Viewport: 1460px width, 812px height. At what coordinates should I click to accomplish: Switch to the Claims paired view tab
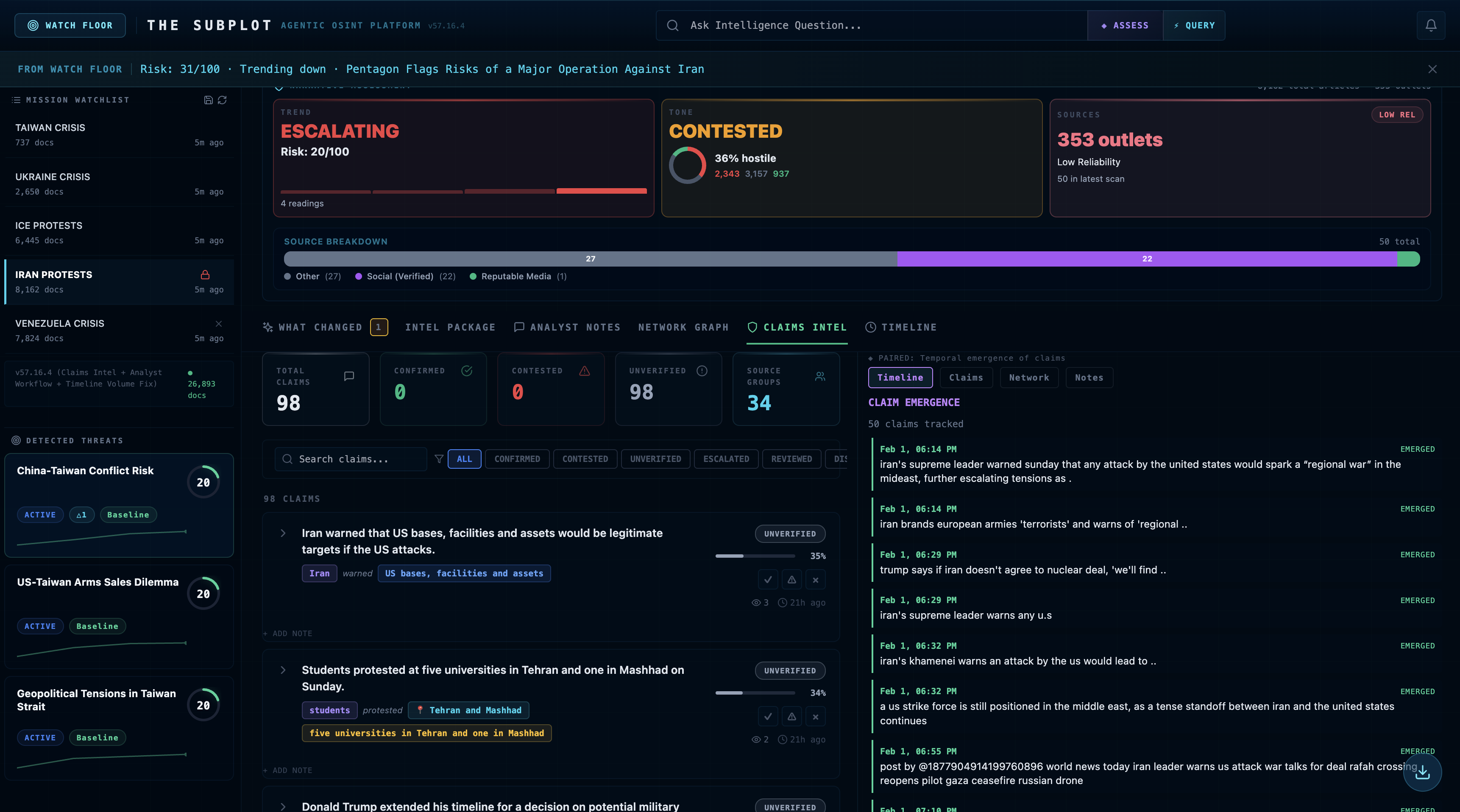(x=966, y=377)
